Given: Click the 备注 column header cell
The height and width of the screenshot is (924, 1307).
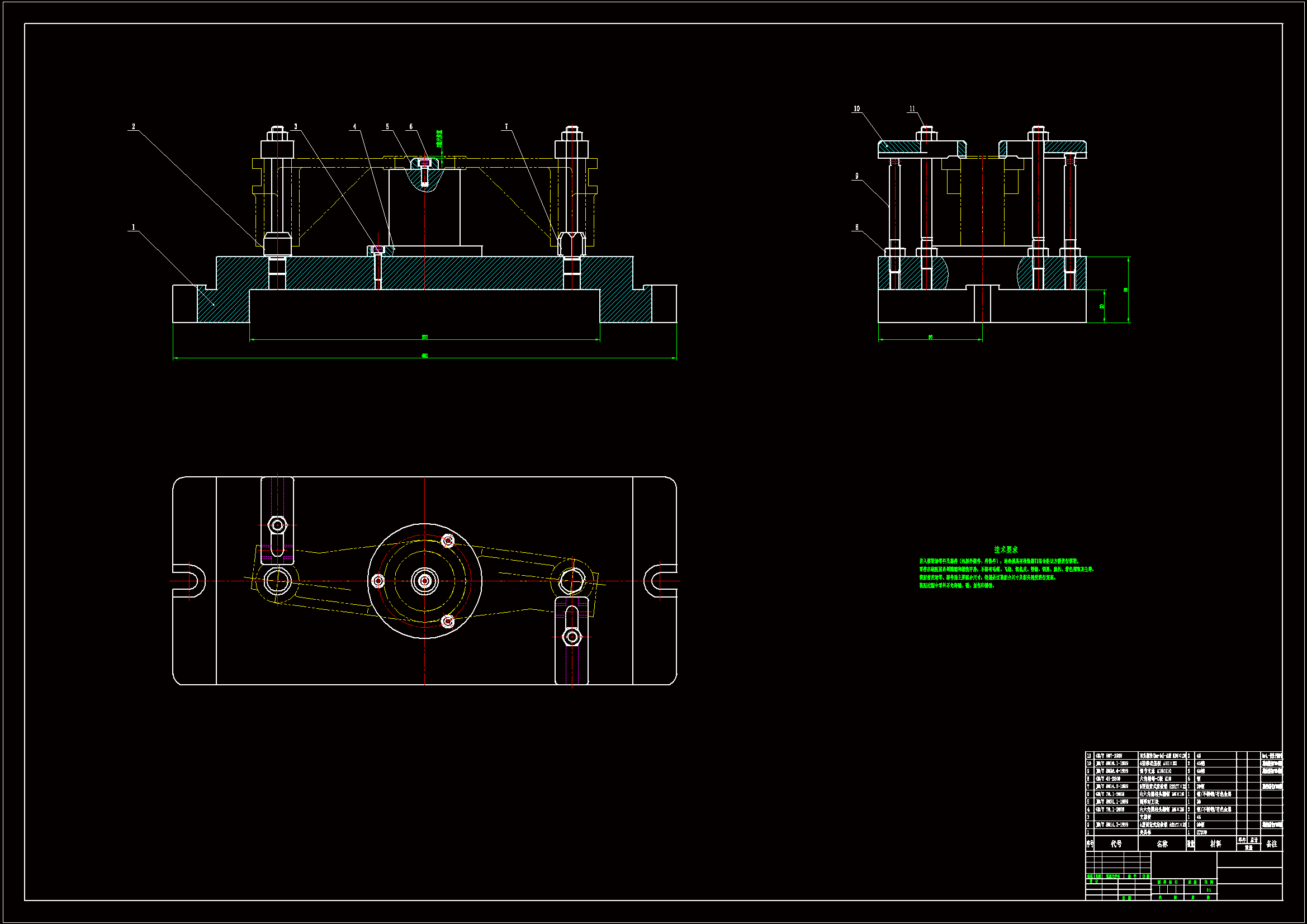Looking at the screenshot, I should click(1272, 844).
